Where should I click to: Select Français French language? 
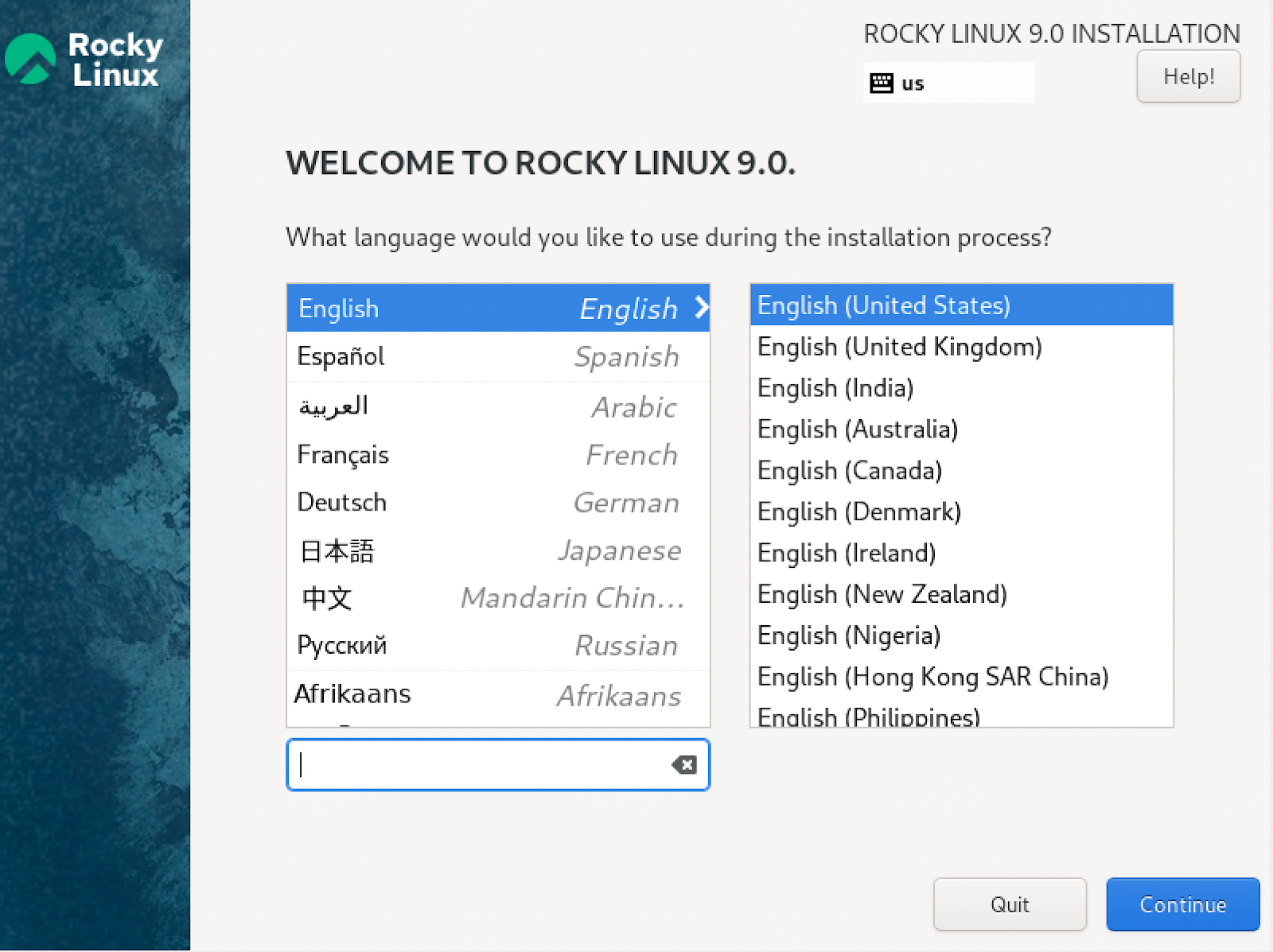click(x=498, y=455)
